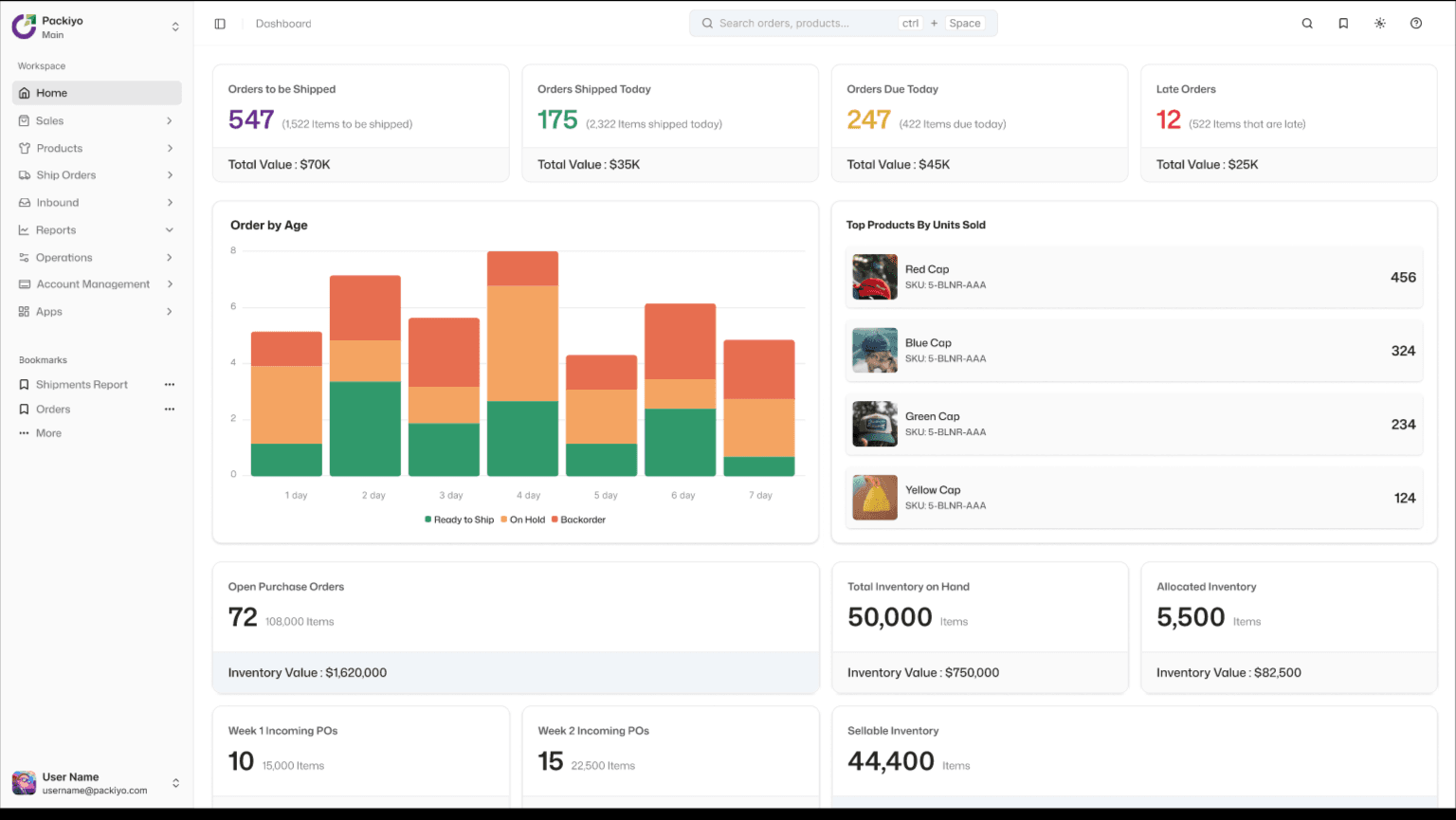1456x820 pixels.
Task: Click the Sales icon in sidebar
Action: 25,120
